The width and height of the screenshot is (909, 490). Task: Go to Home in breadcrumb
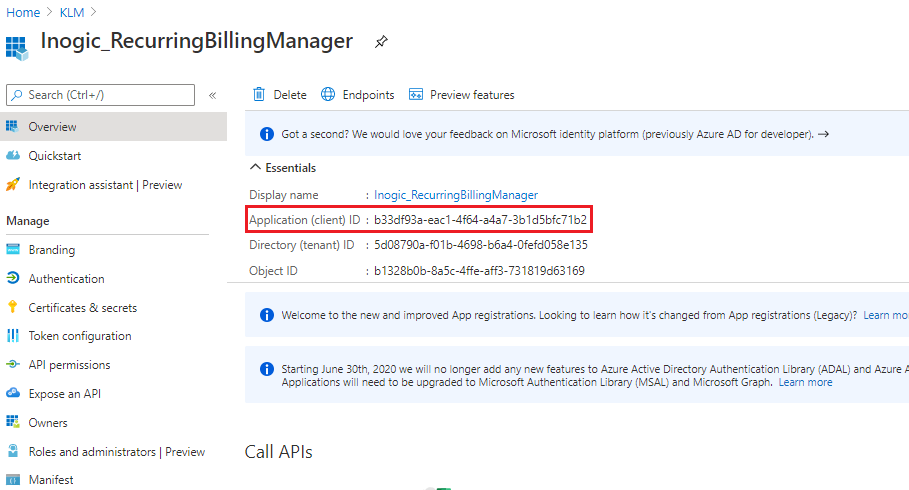pos(23,12)
